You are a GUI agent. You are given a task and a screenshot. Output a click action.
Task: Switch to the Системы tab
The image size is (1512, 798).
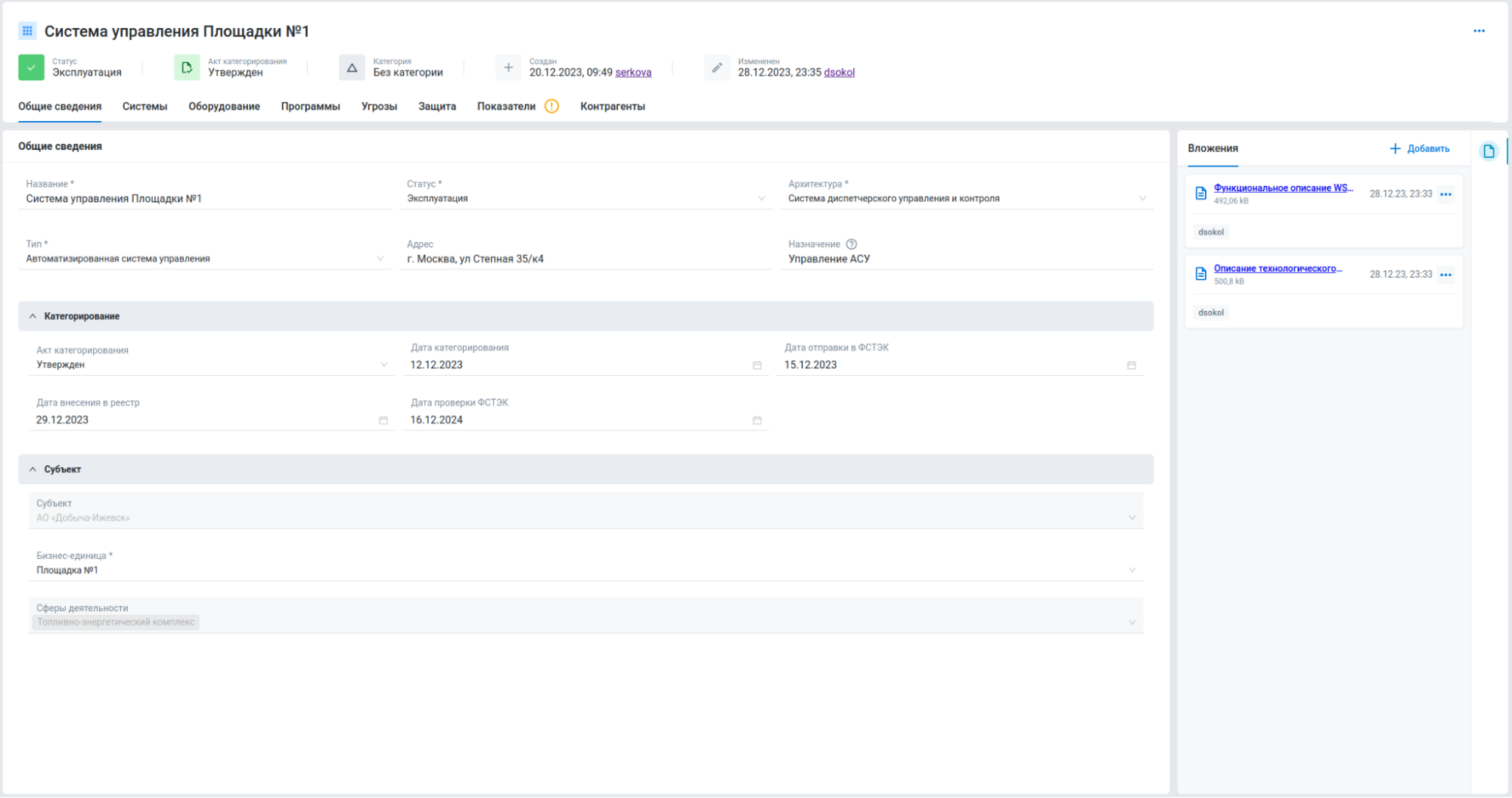tap(144, 107)
